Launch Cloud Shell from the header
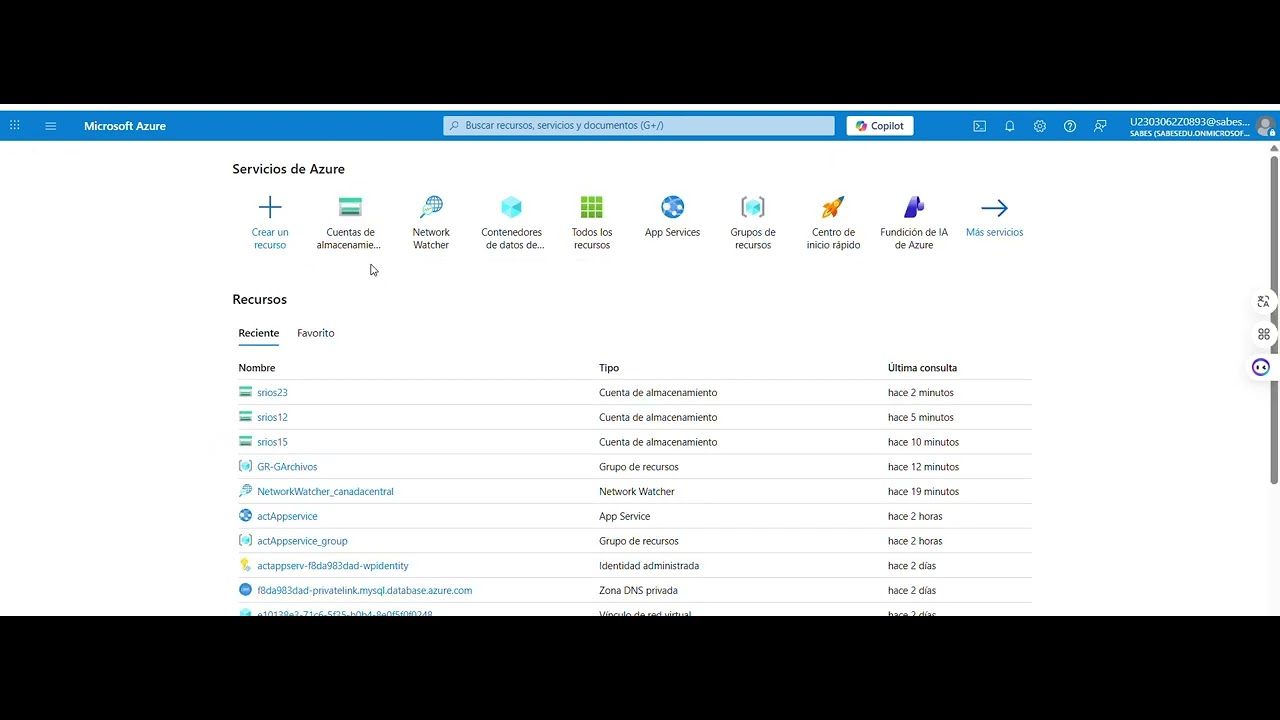Image resolution: width=1280 pixels, height=720 pixels. click(980, 126)
